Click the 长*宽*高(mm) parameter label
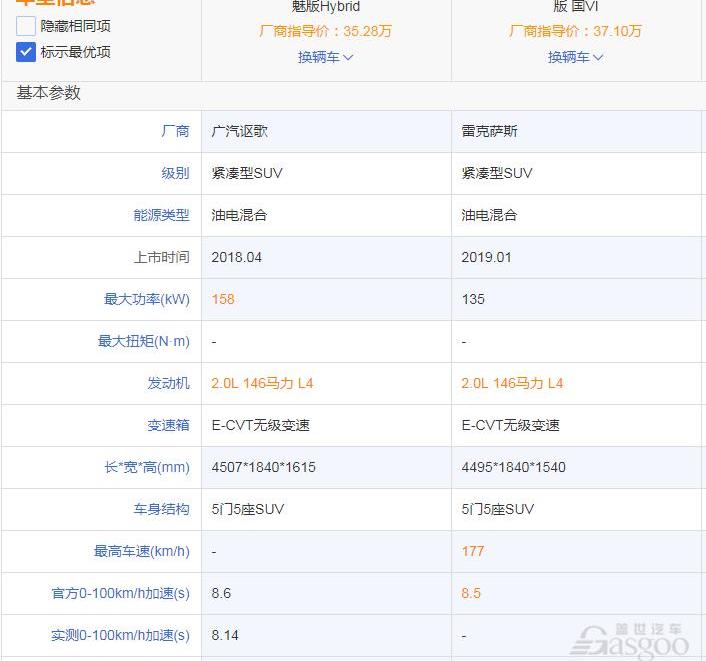 click(147, 467)
